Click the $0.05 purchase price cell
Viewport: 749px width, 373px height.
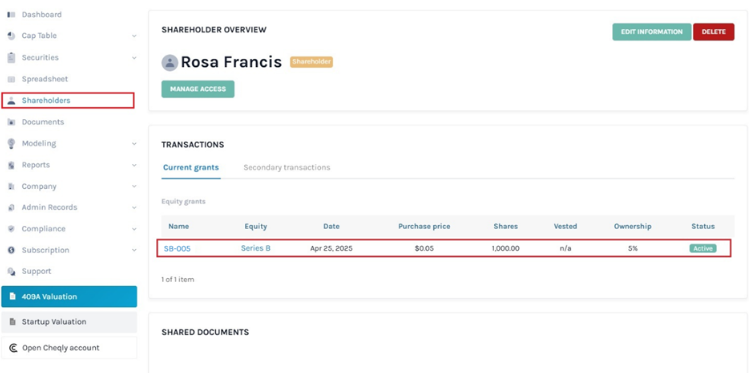[424, 248]
